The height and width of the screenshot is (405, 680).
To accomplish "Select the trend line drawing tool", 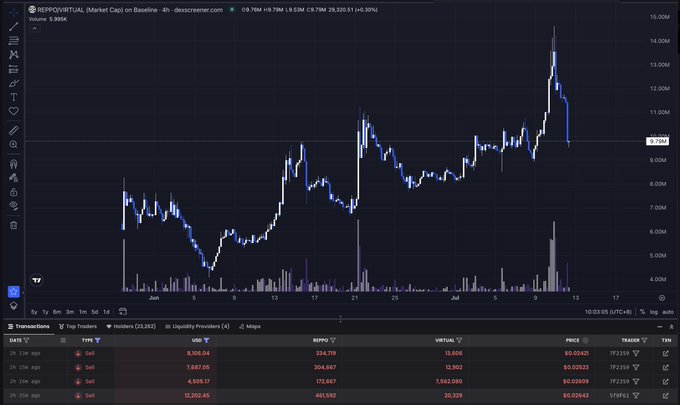I will pos(13,26).
